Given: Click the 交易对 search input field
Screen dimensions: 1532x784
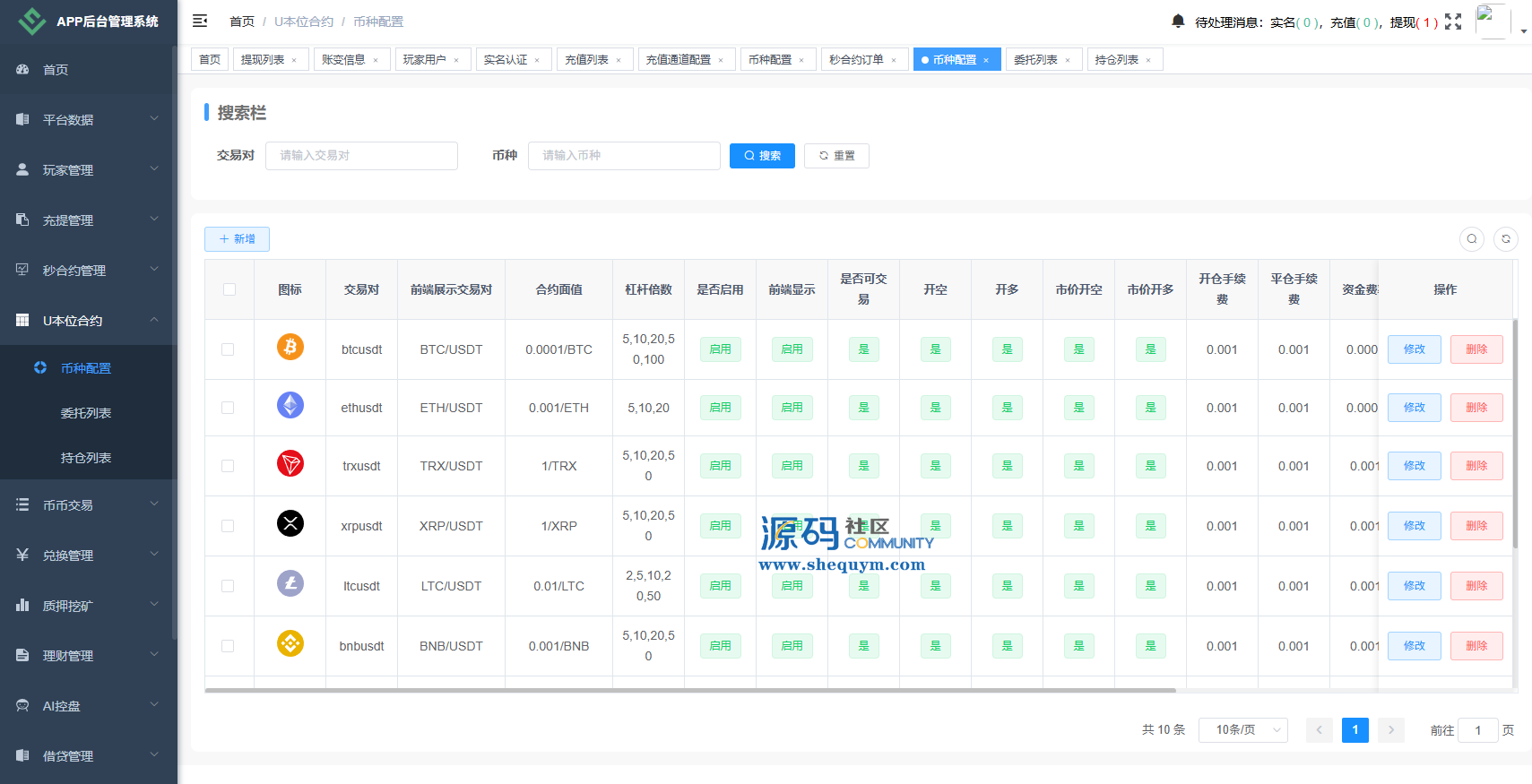Looking at the screenshot, I should pos(361,156).
